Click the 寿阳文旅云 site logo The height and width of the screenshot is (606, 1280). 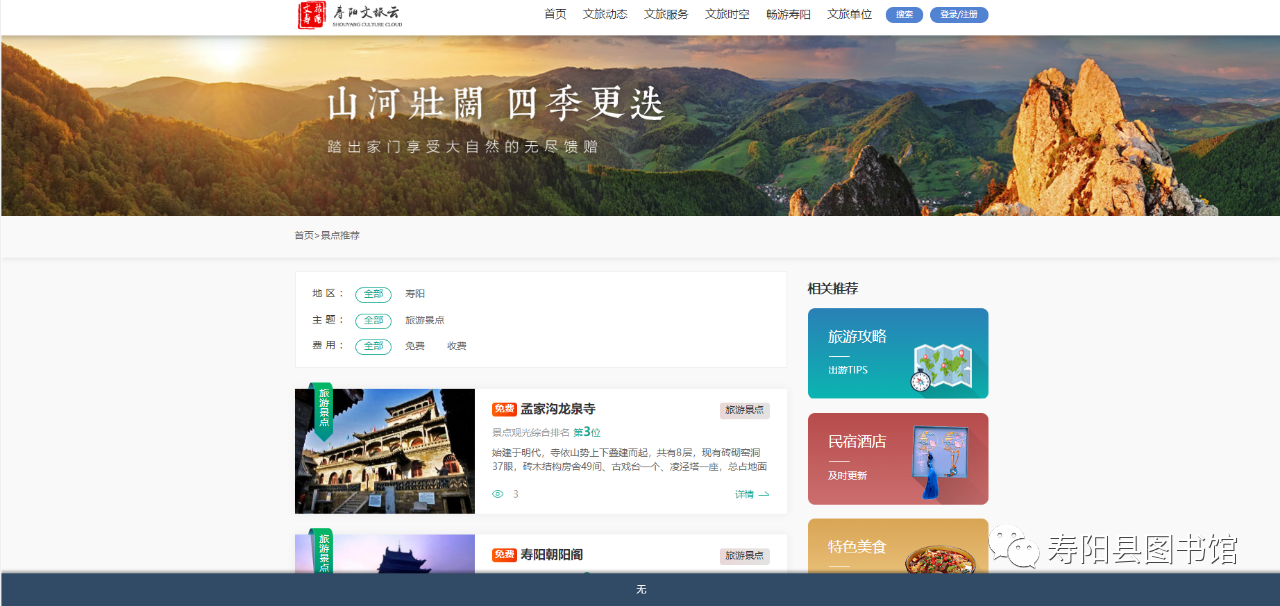349,15
